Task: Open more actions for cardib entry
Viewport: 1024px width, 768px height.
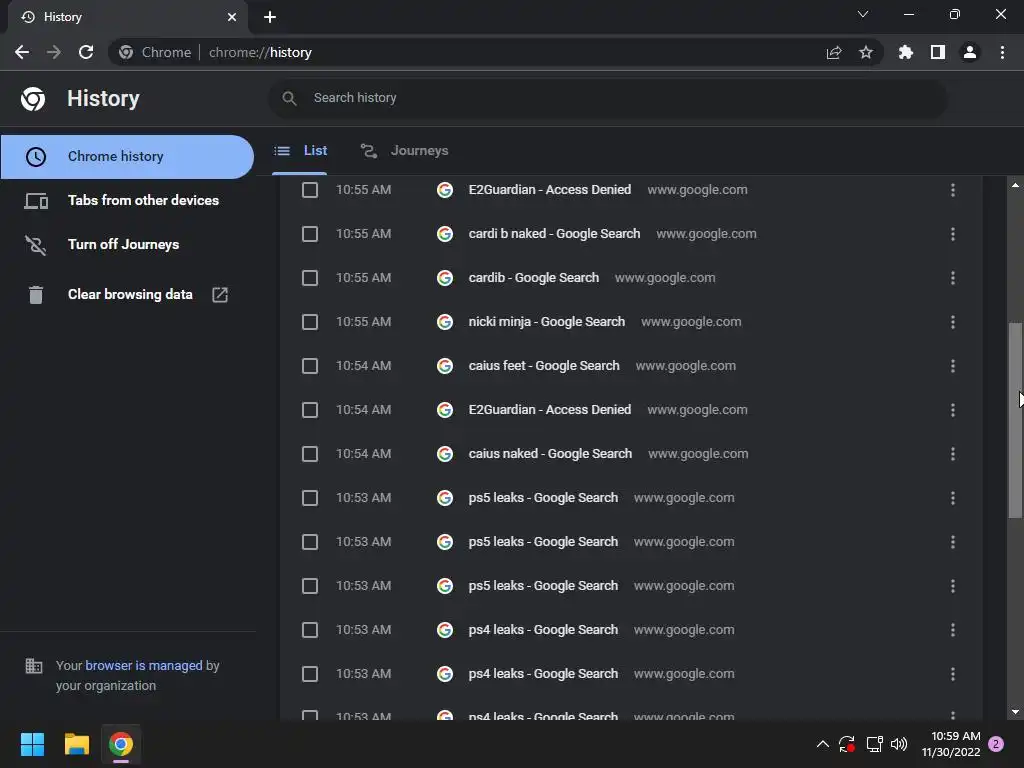Action: tap(953, 278)
